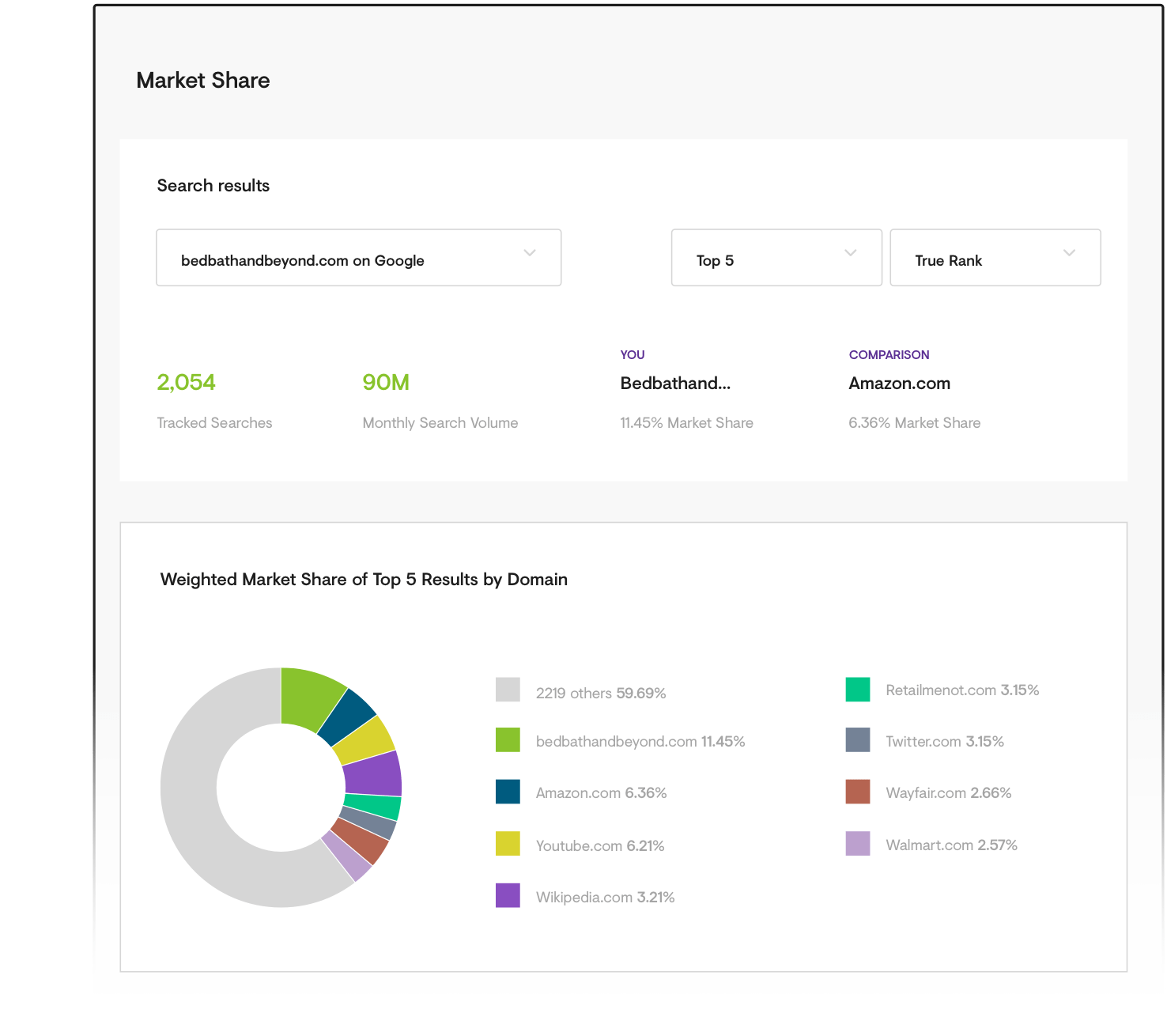Click the brown Wayfair.com legend swatch
This screenshot has height=1036, width=1167.
858,792
